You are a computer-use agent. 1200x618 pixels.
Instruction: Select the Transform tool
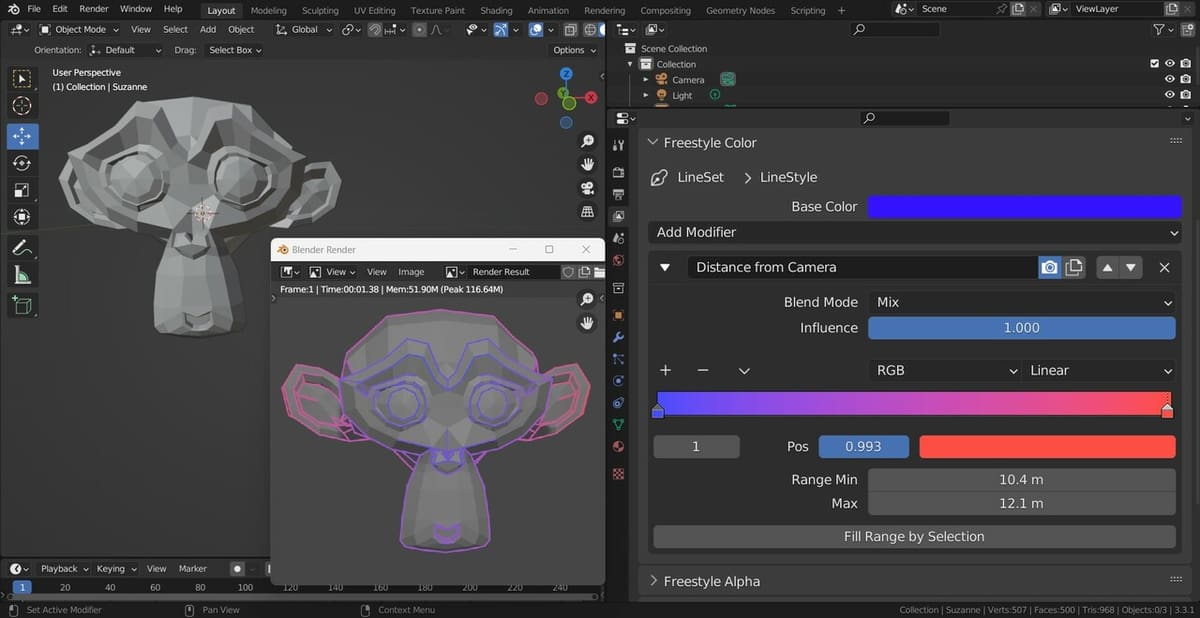pyautogui.click(x=22, y=217)
